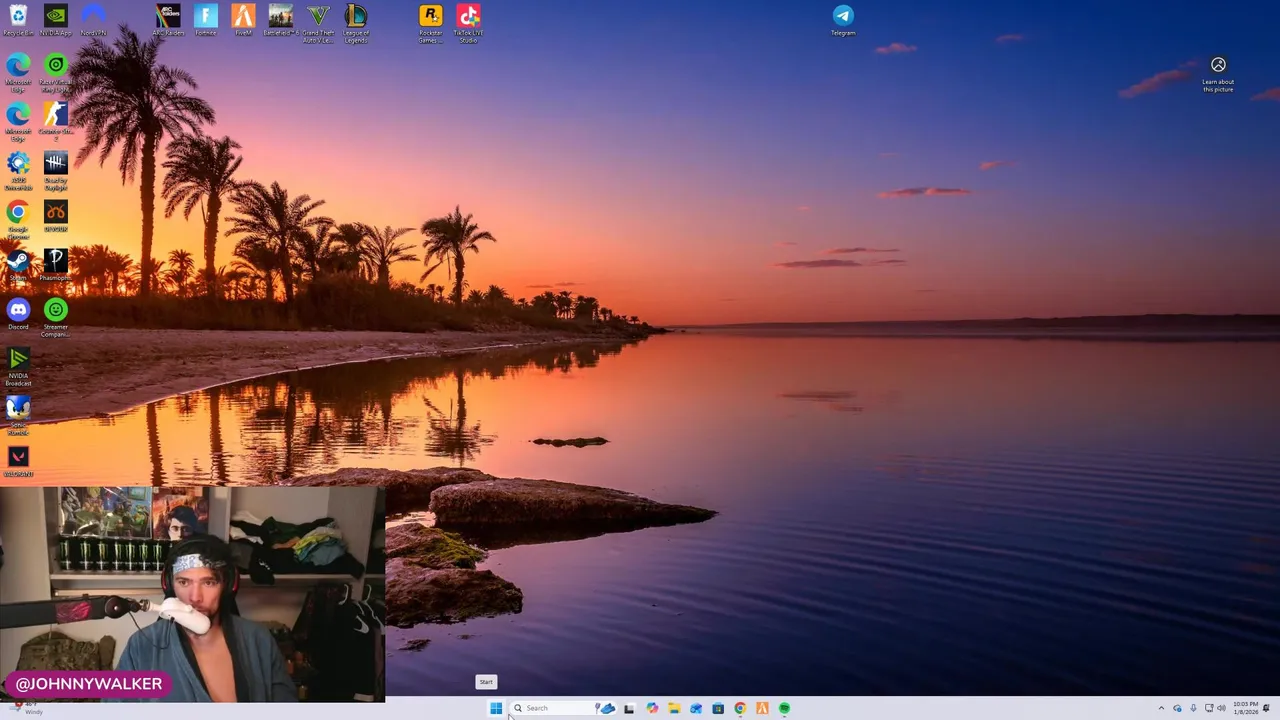Open Chrome from the taskbar
Screen dimensions: 1280x720
(740, 708)
